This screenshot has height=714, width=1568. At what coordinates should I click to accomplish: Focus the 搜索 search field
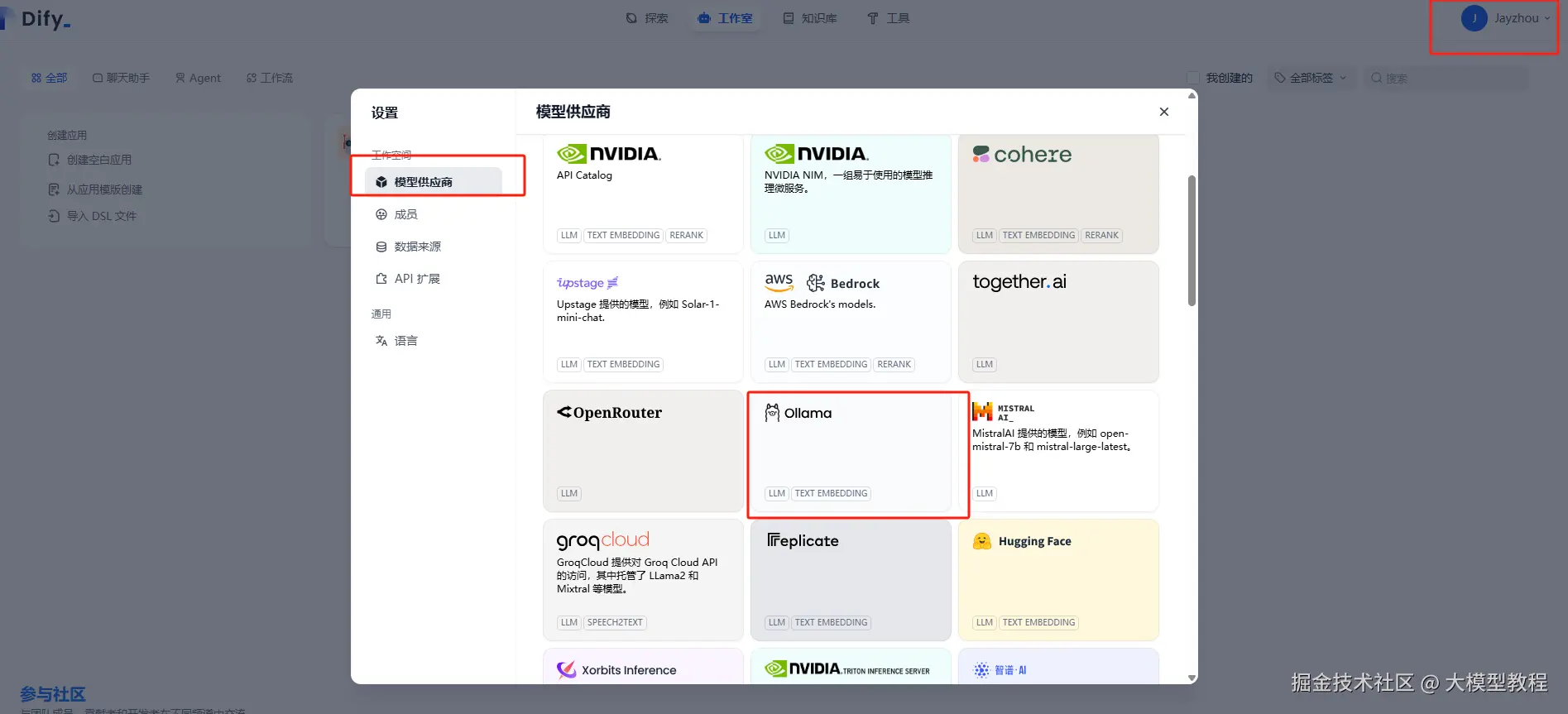[x=1446, y=78]
